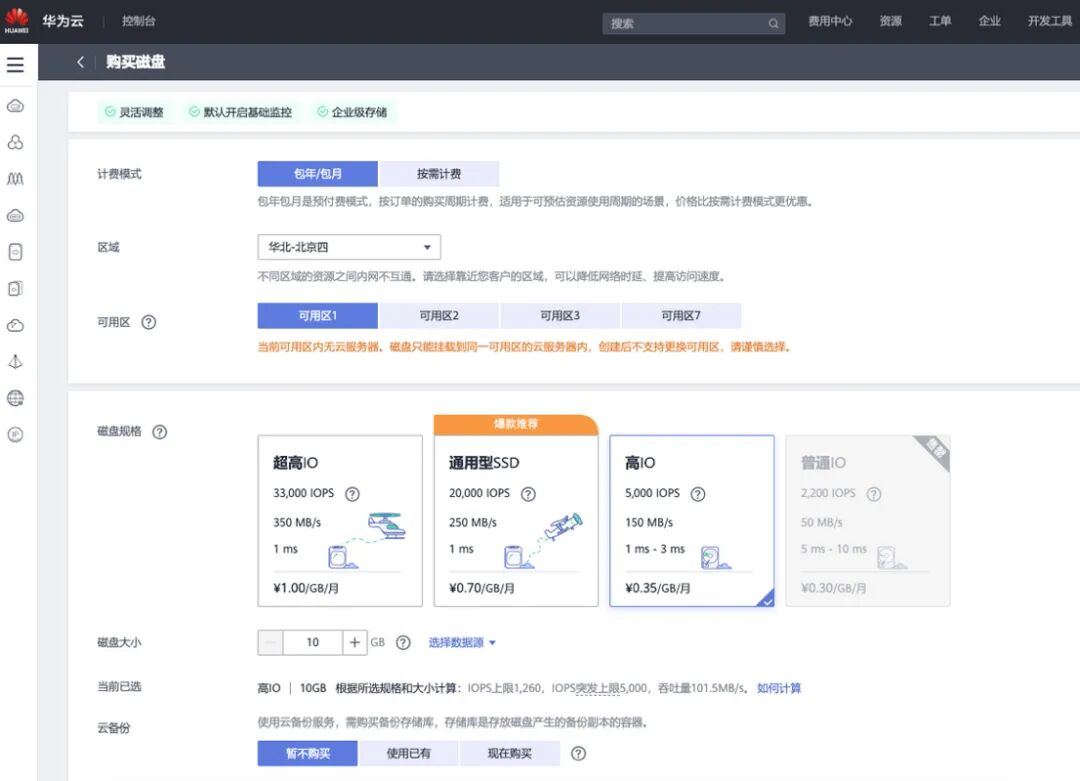
Task: Click the 爆款推荐 orange banner
Action: pyautogui.click(x=516, y=424)
